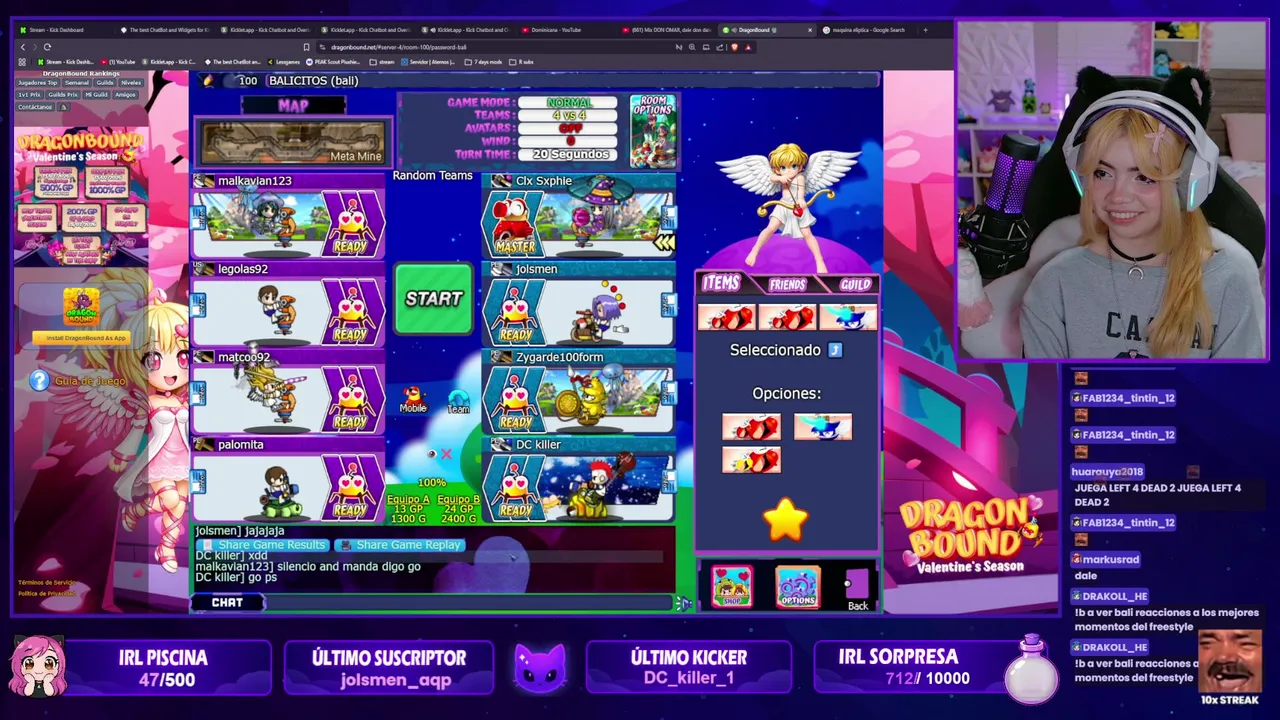
Task: Open the MAP selector header
Action: [x=293, y=105]
